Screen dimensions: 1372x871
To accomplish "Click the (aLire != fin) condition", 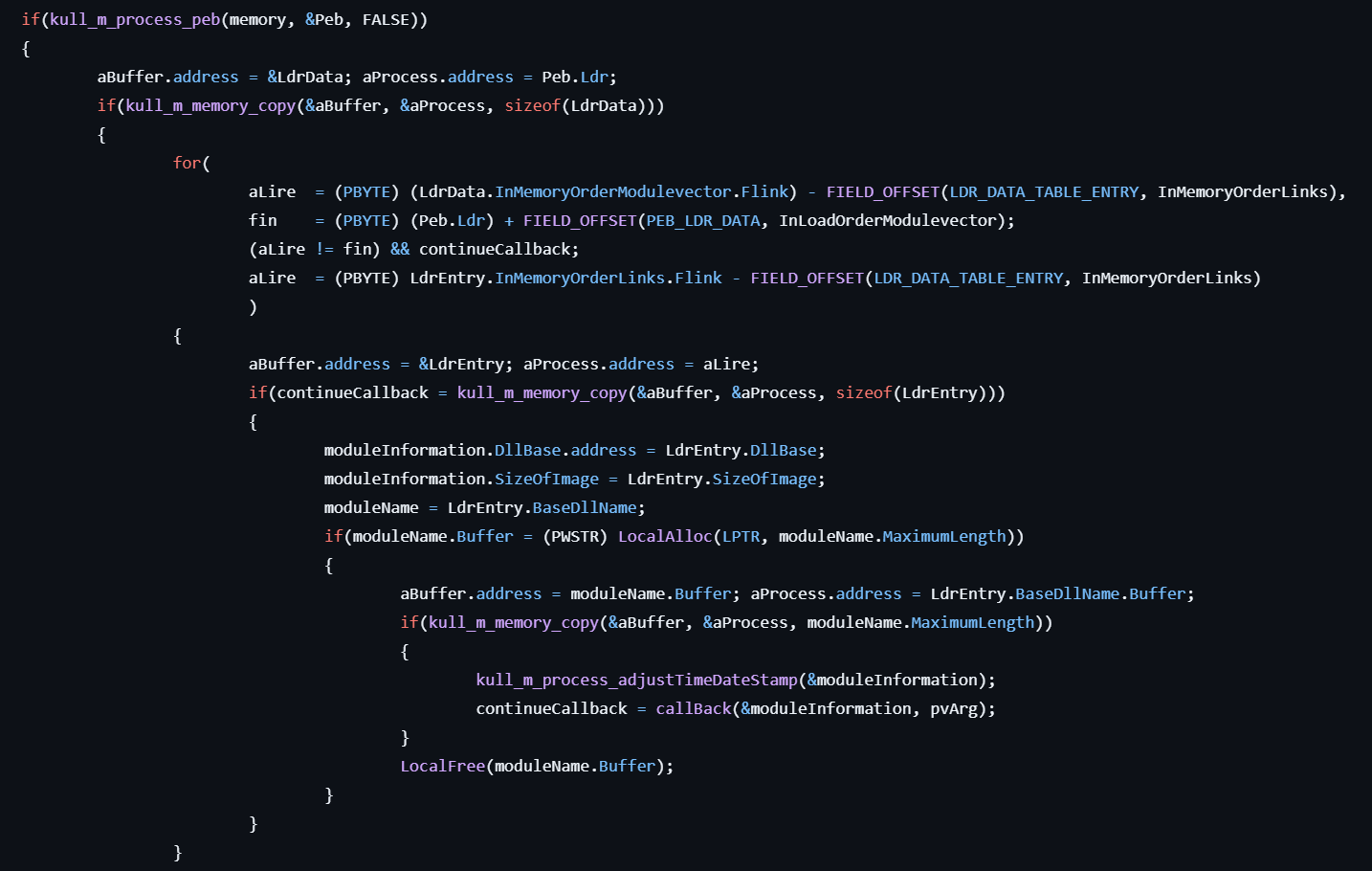I will pyautogui.click(x=315, y=249).
